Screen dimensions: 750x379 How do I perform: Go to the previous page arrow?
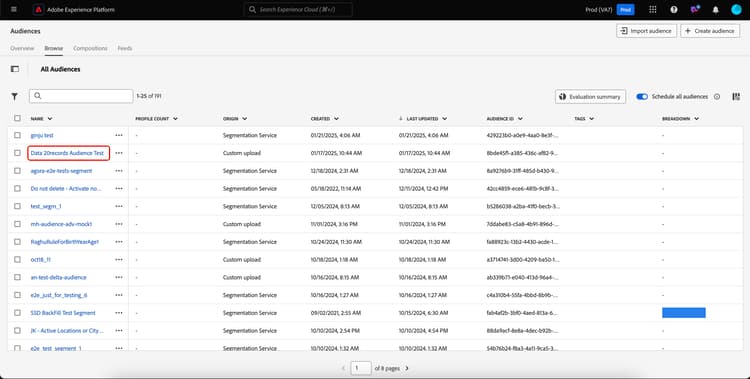tap(343, 368)
